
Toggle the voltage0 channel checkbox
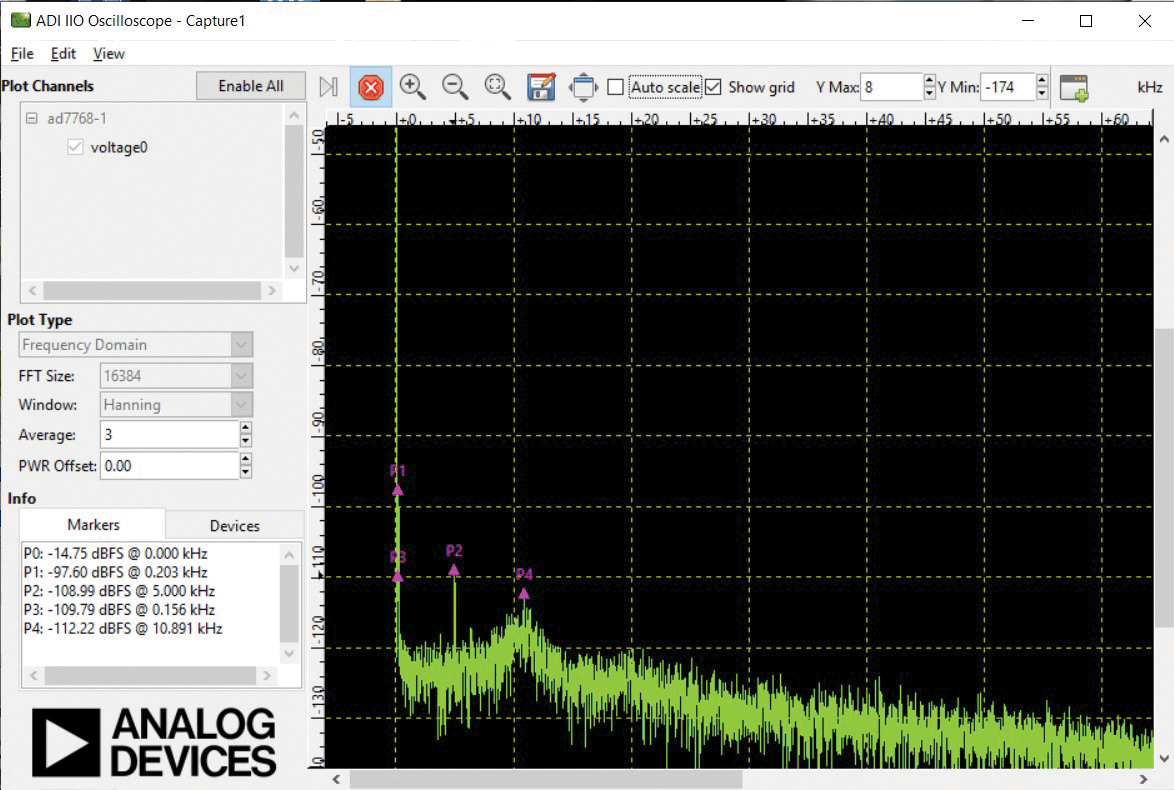point(75,146)
